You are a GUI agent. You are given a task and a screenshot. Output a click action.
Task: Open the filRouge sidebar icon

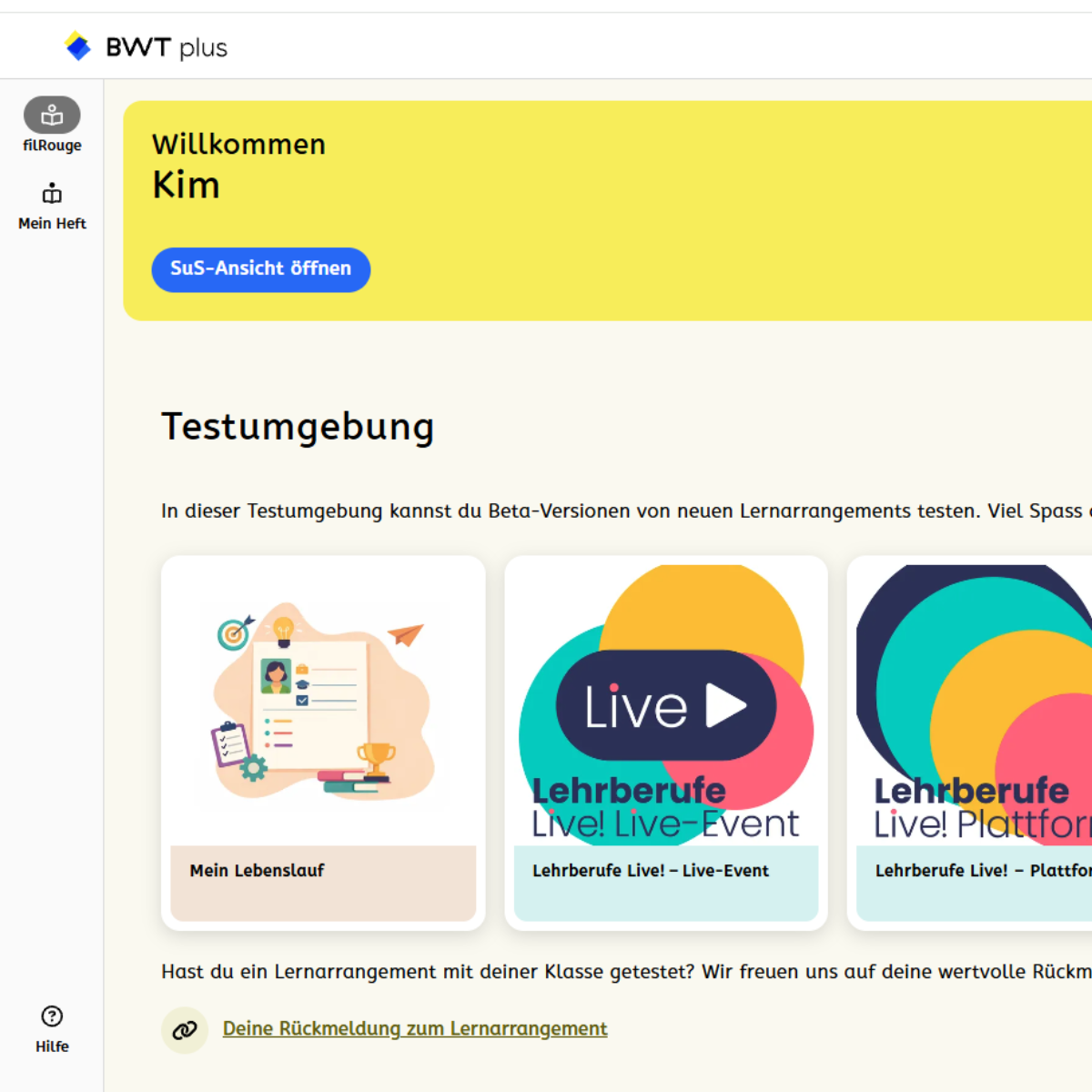(52, 116)
